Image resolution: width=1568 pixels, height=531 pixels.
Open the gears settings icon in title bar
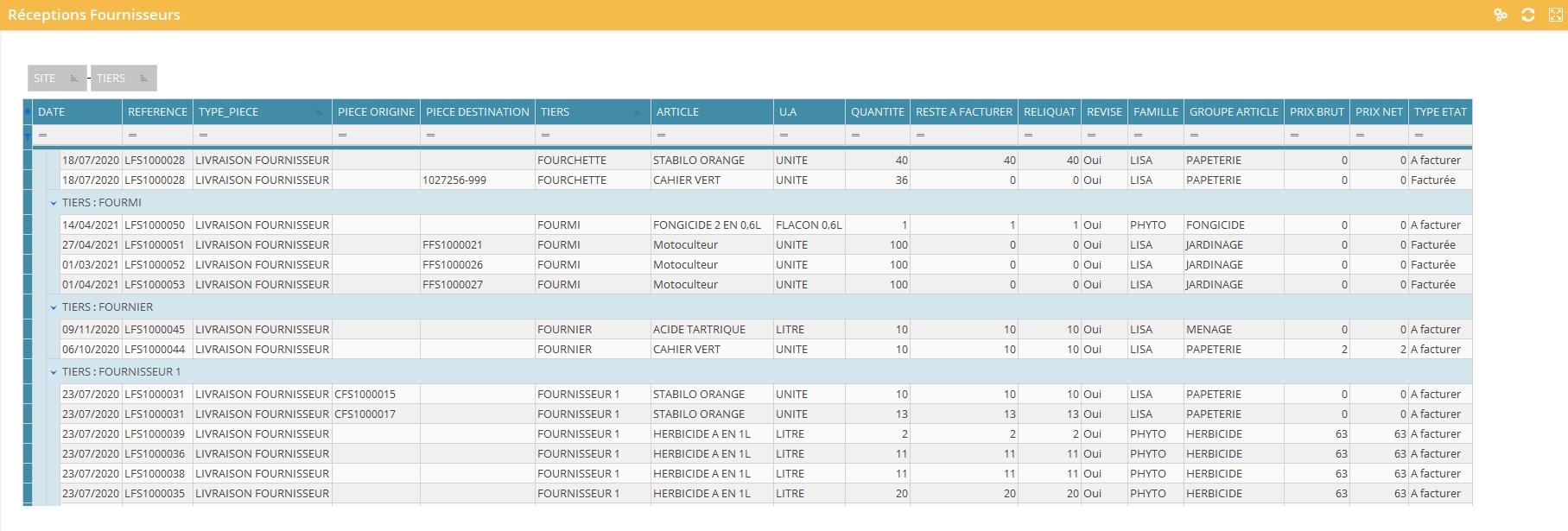pos(1501,15)
